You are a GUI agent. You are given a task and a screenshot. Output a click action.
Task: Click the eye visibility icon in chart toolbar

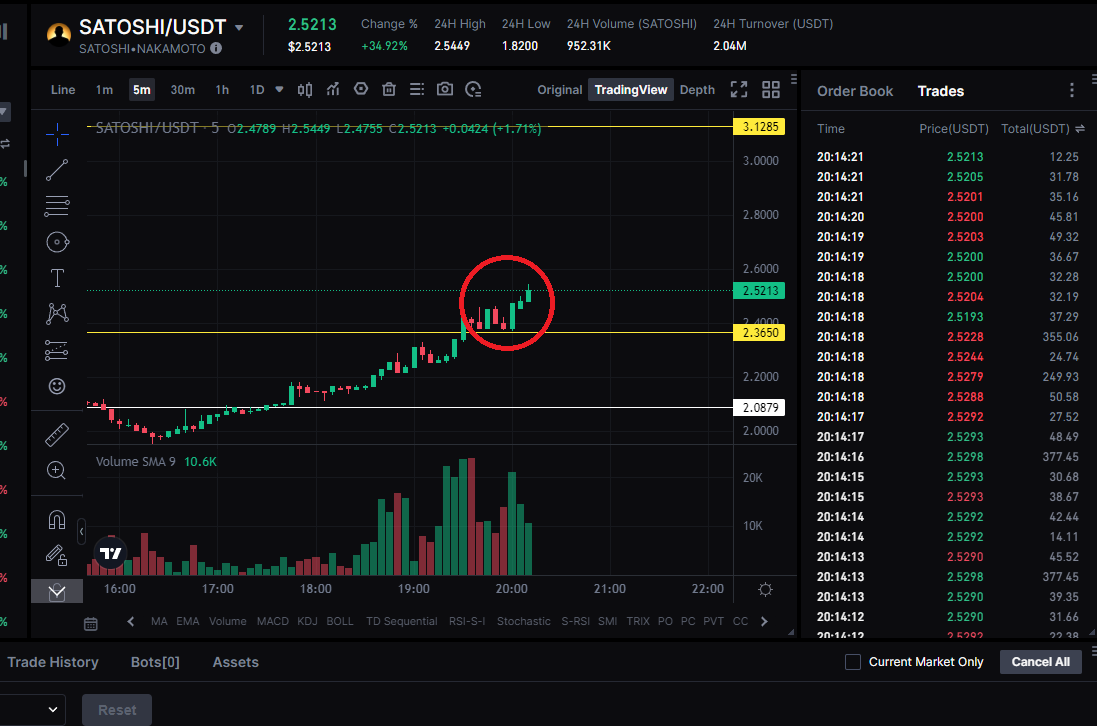tap(361, 89)
